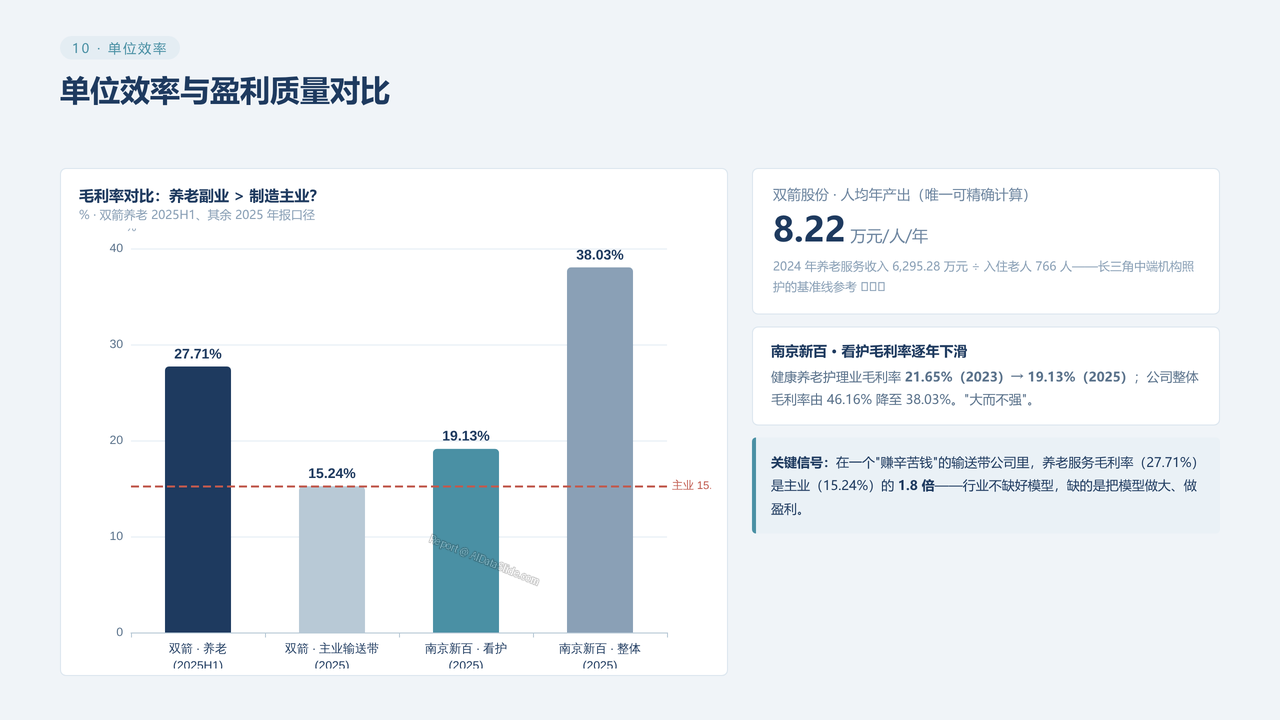The height and width of the screenshot is (720, 1280).
Task: Click the text on 21.65%（2023）→ 19.13%（2025）
Action: click(x=1016, y=377)
